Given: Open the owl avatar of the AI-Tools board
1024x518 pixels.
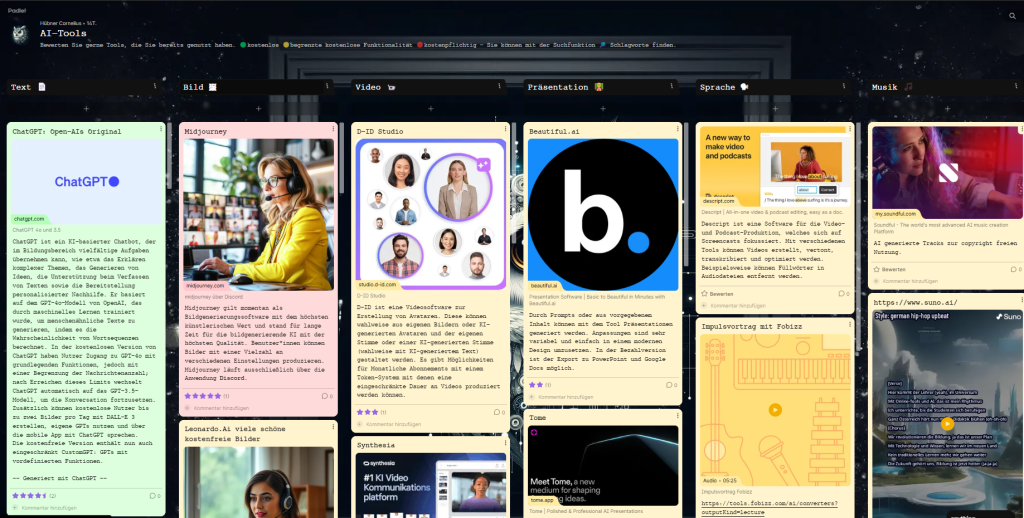Looking at the screenshot, I should (x=20, y=34).
